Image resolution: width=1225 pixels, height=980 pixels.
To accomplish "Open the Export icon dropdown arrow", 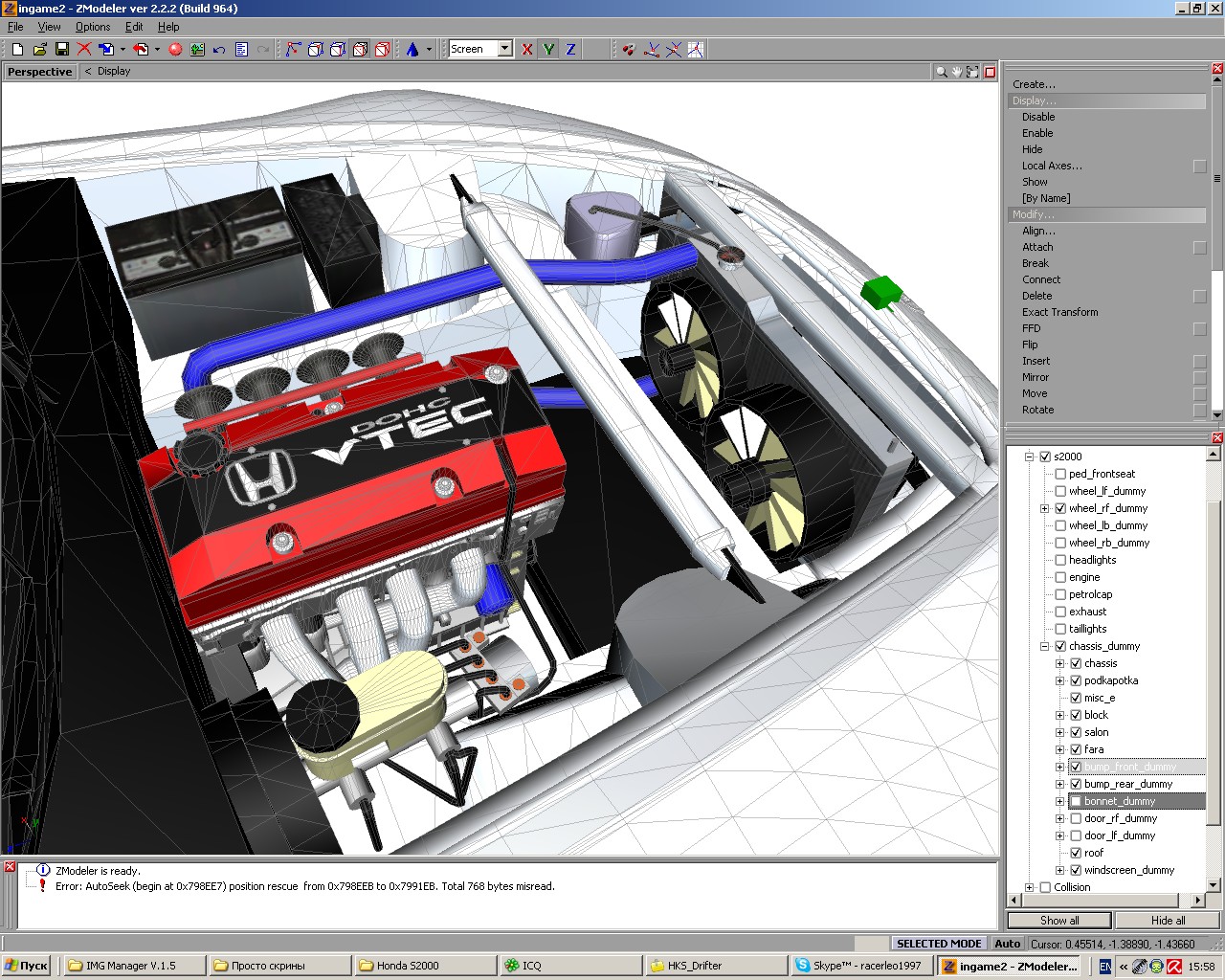I will [157, 49].
